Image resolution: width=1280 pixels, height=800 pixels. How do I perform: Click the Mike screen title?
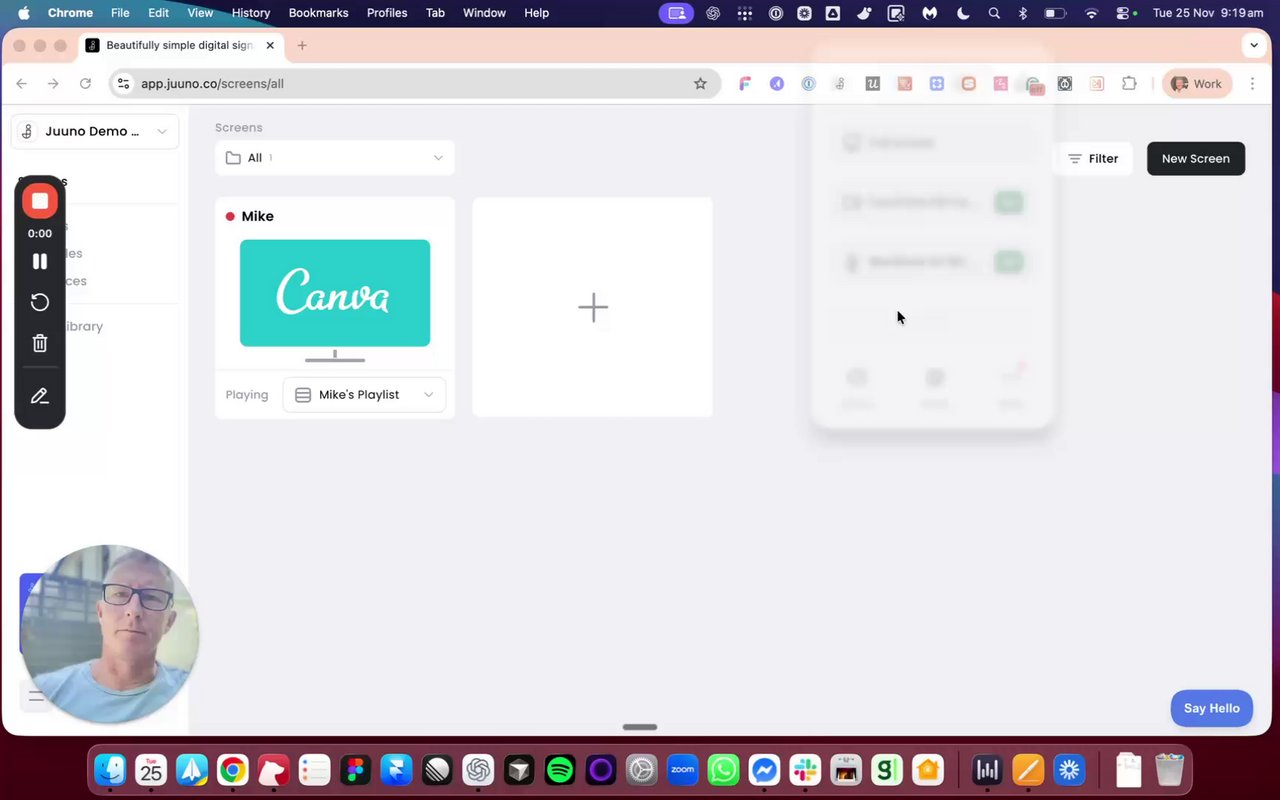tap(257, 216)
